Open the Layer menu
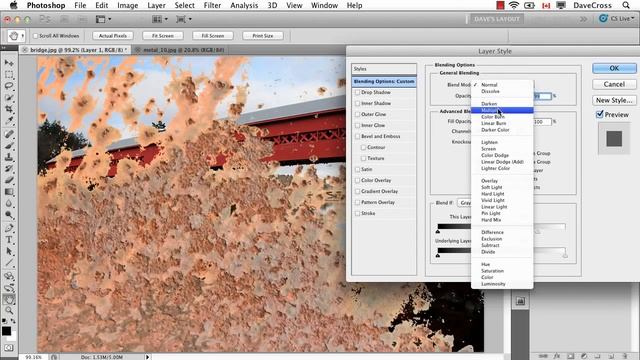Viewport: 640px width, 360px height. tap(156, 5)
